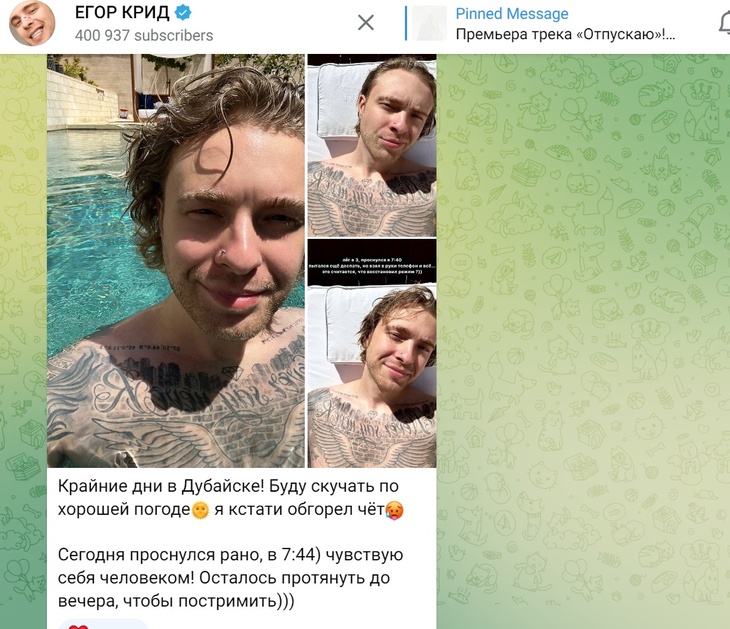Select the Pinned Message header label
This screenshot has height=629, width=730.
pyautogui.click(x=512, y=14)
